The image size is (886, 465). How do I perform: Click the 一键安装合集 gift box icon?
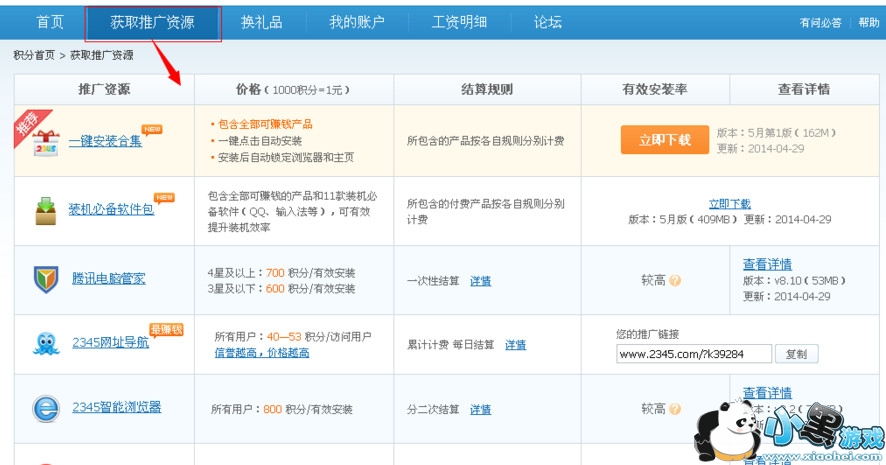coord(45,142)
